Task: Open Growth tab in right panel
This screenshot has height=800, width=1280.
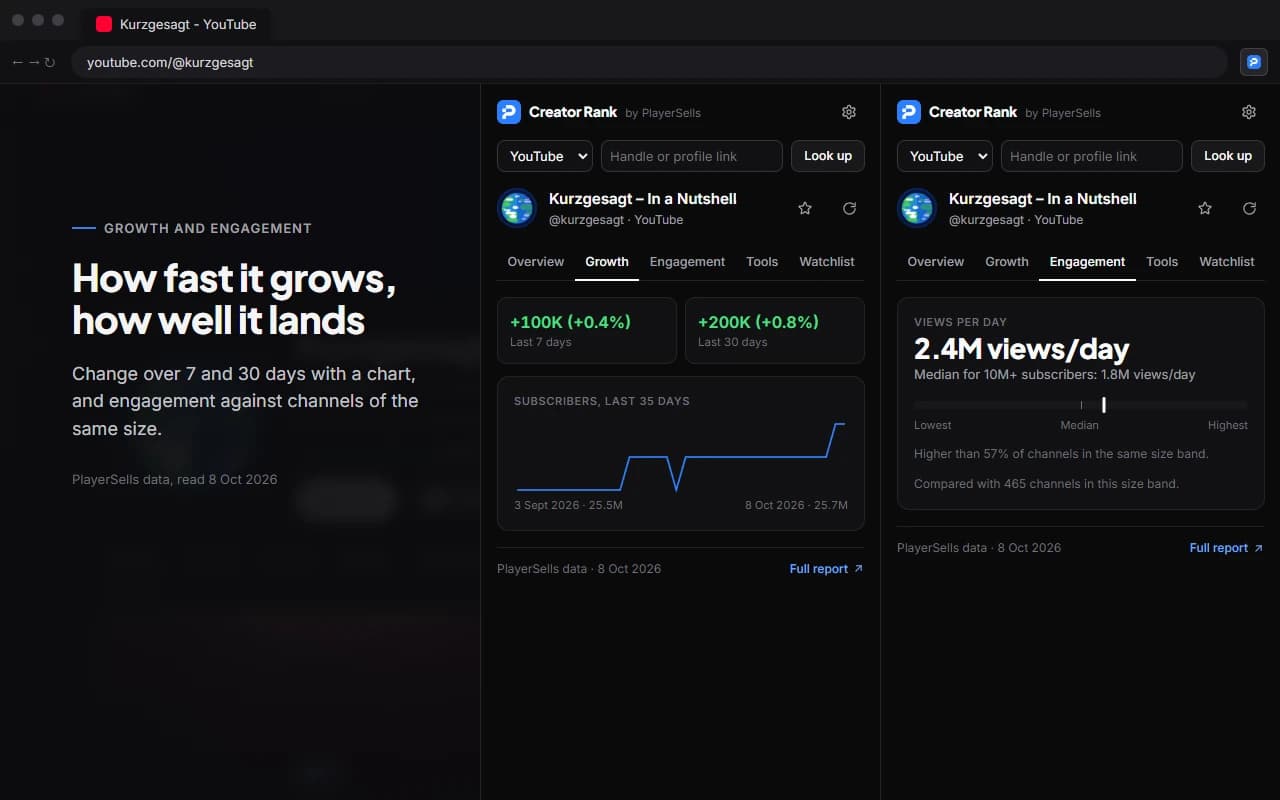Action: (x=1007, y=262)
